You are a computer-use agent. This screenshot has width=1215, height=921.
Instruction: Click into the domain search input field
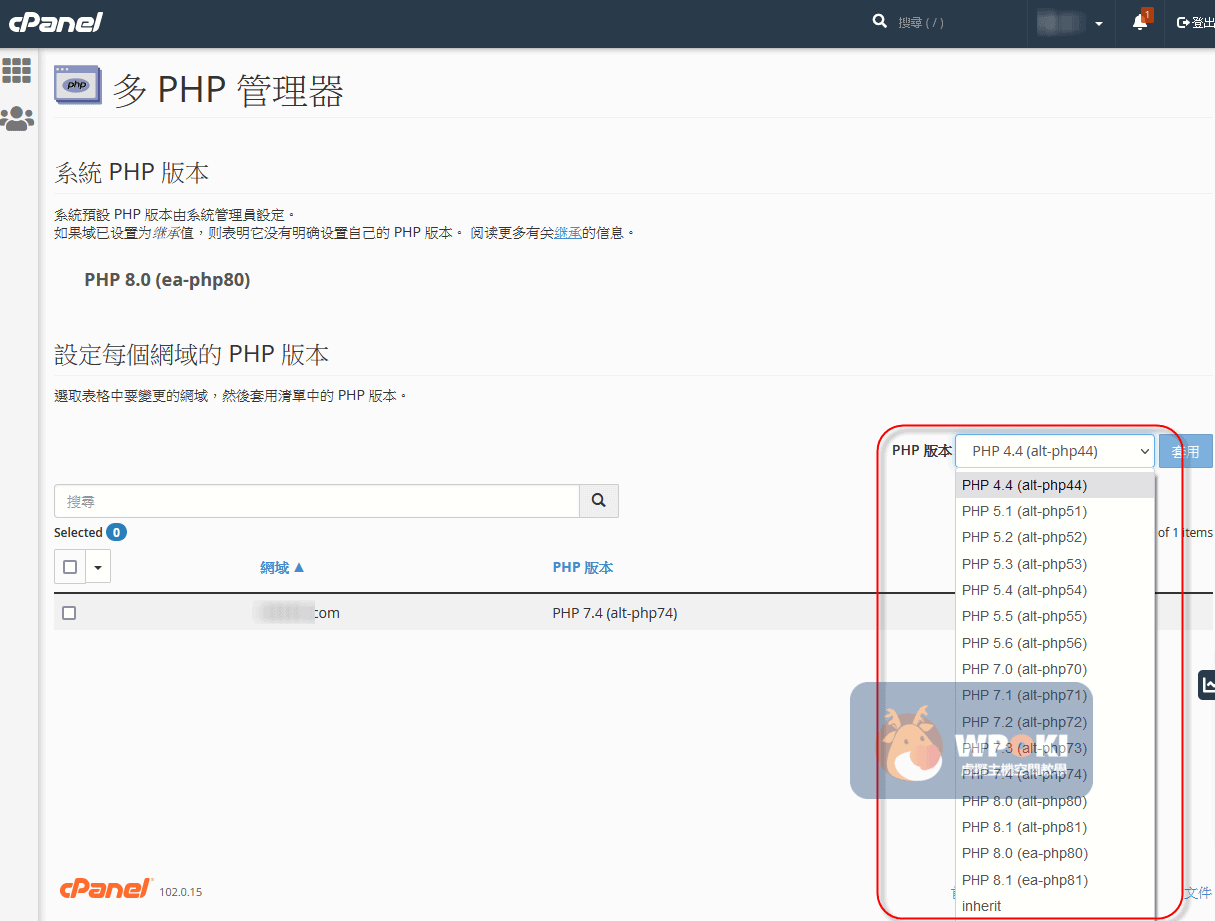(x=316, y=501)
